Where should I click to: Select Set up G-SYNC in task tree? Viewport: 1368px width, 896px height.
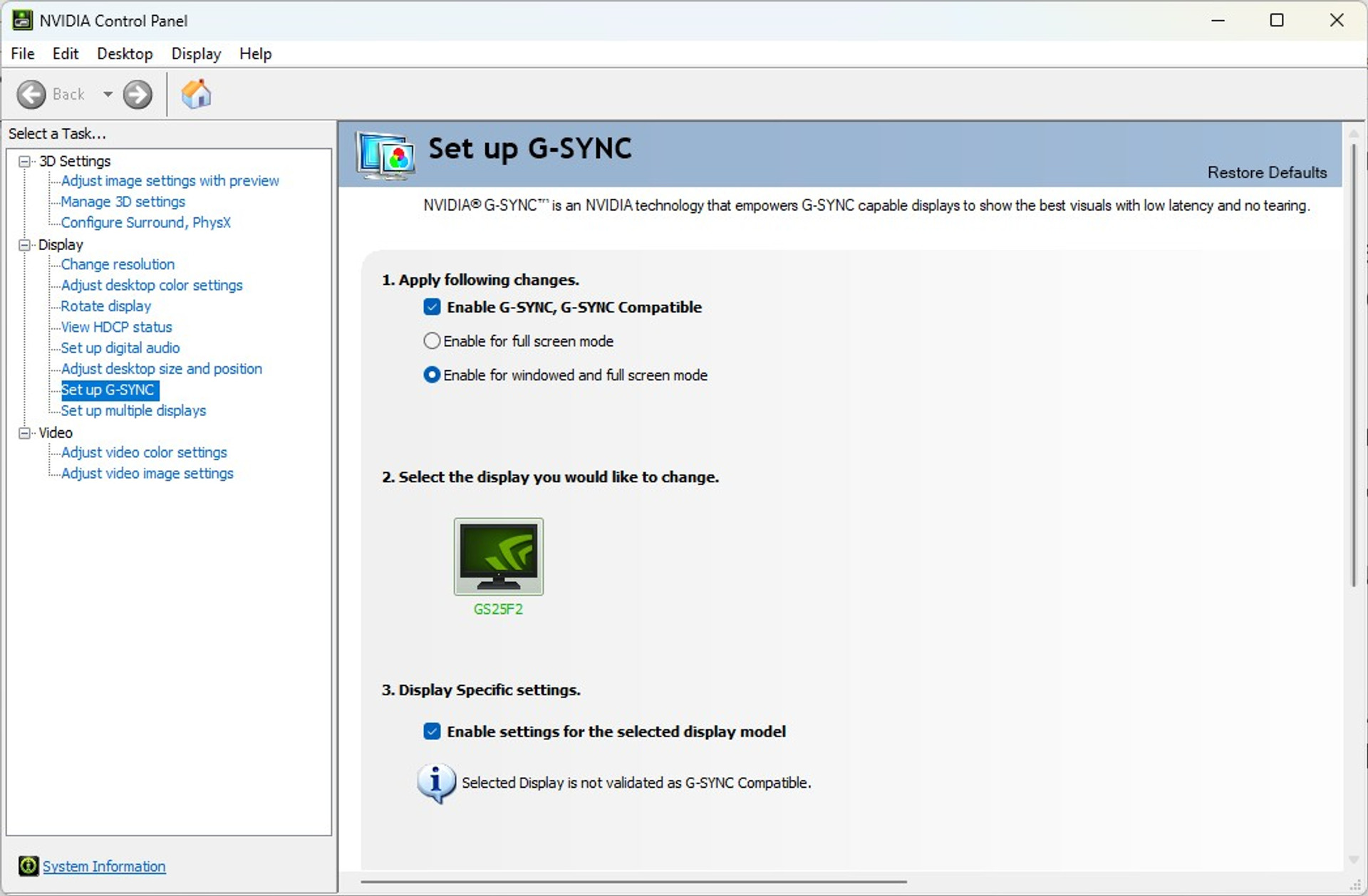pos(110,390)
